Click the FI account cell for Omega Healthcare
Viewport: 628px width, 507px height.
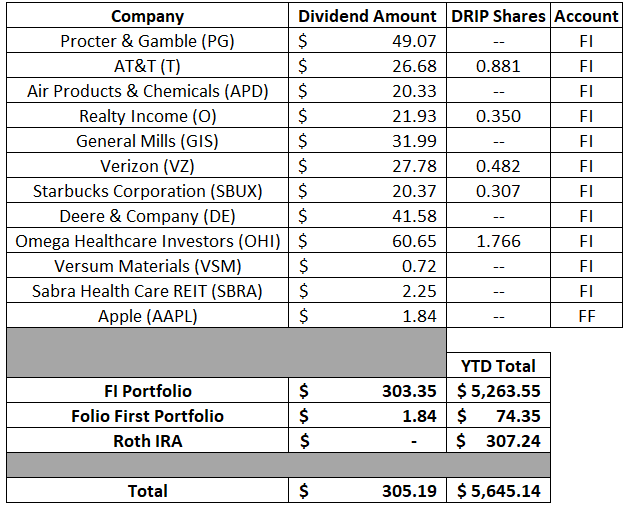tap(586, 241)
